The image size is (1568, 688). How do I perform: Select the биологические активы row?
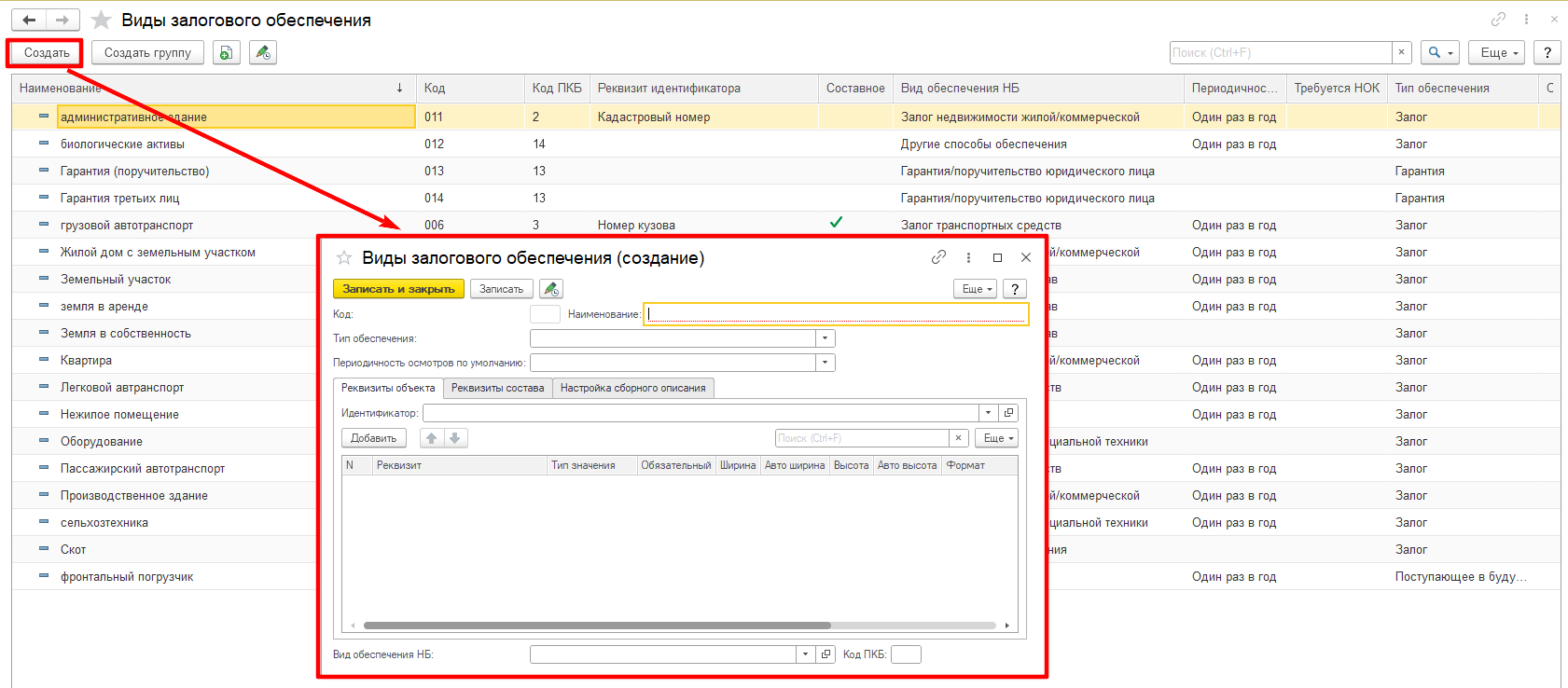pos(786,144)
